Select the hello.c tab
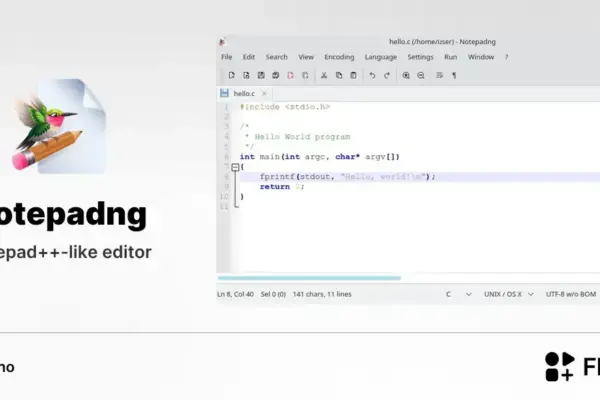The width and height of the screenshot is (600, 400). 244,93
